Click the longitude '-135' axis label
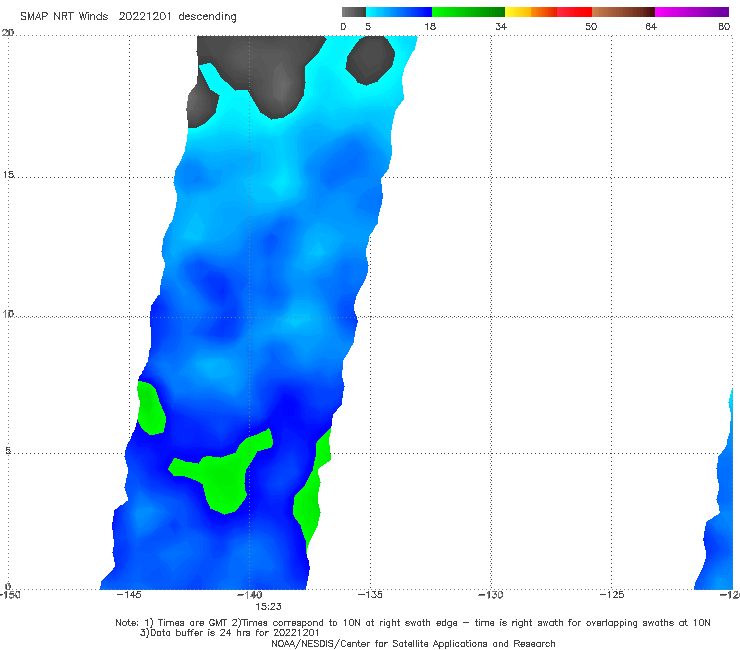 click(370, 594)
